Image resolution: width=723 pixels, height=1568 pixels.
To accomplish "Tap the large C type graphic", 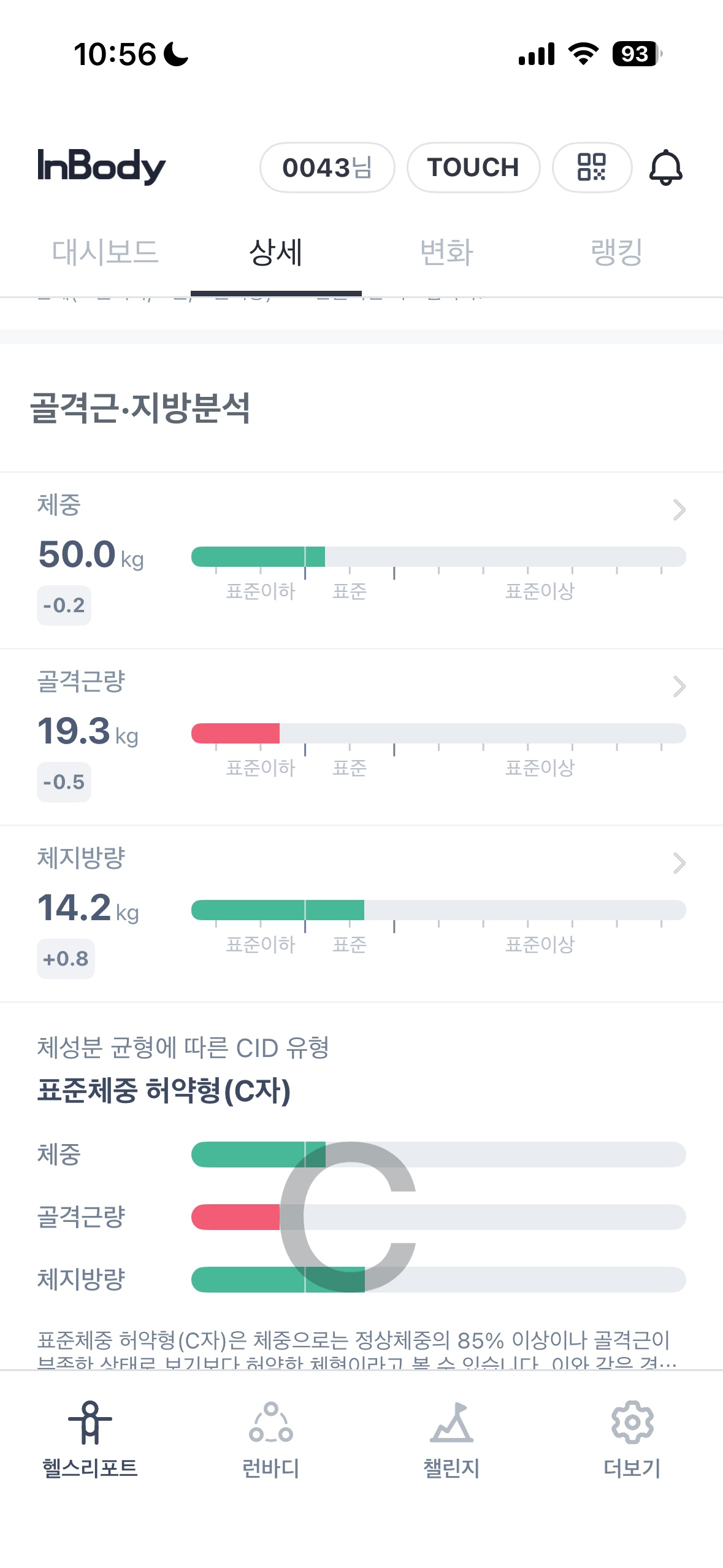I will 348,1216.
